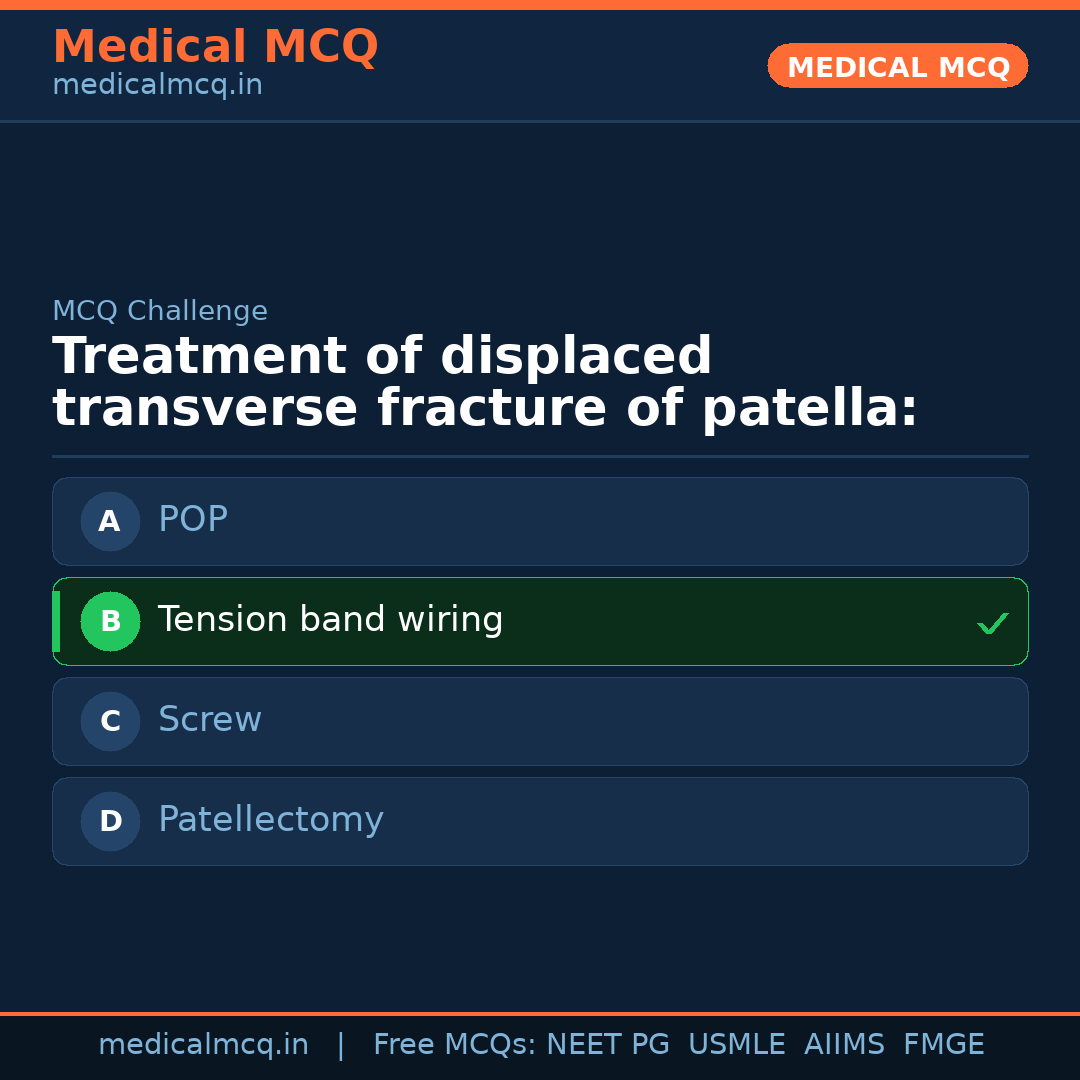
Task: Select the POP answer option
Action: point(540,521)
